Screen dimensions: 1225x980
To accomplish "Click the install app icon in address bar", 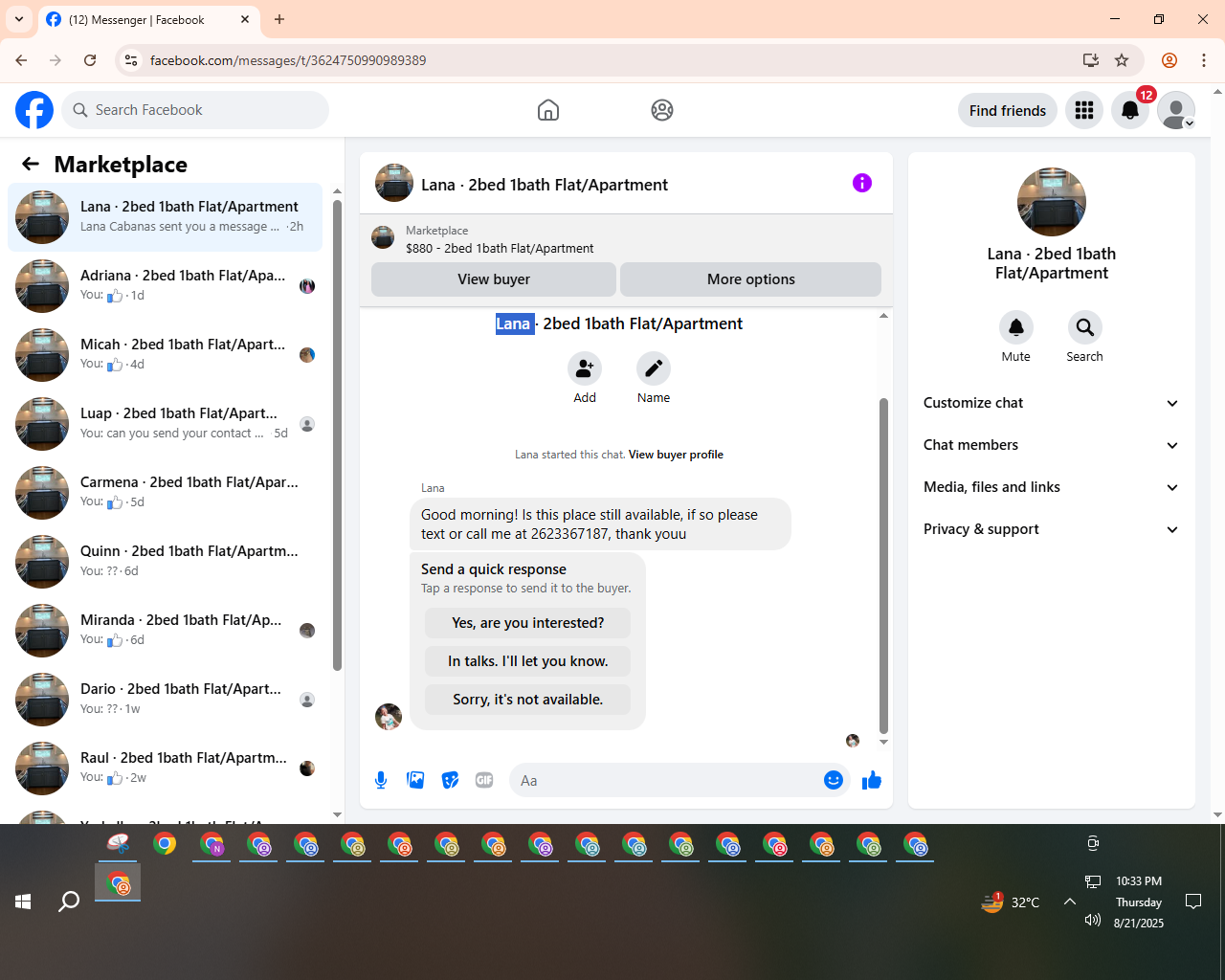I will coord(1090,60).
